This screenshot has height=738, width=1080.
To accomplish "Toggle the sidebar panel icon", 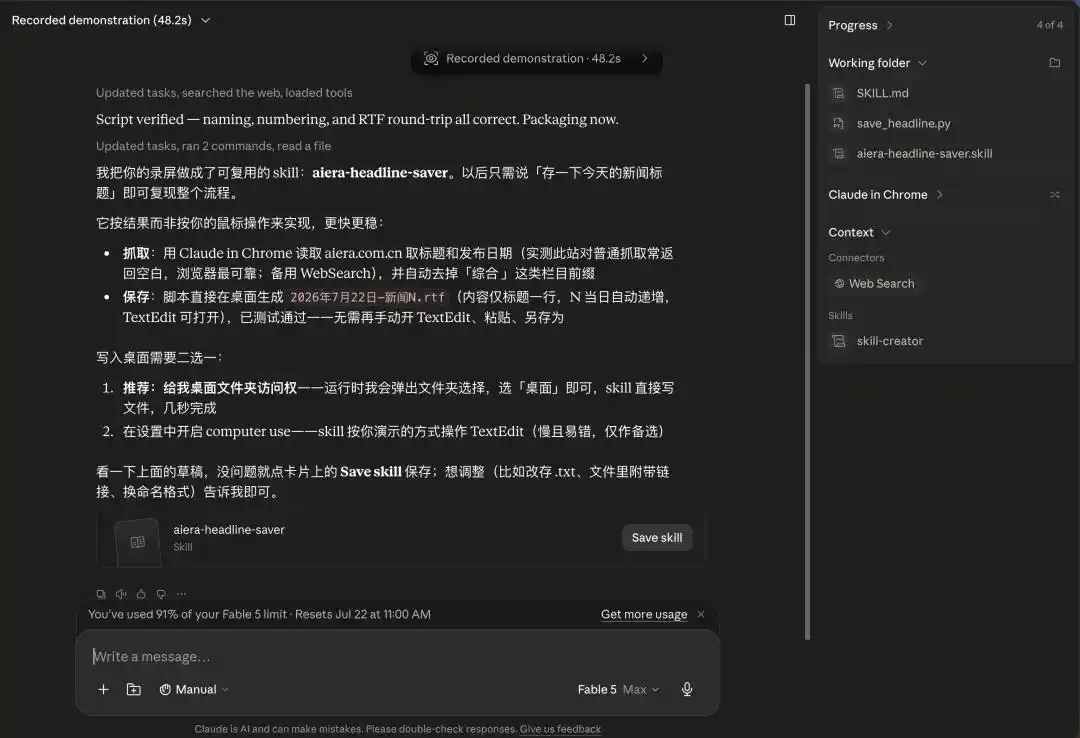I will point(790,20).
